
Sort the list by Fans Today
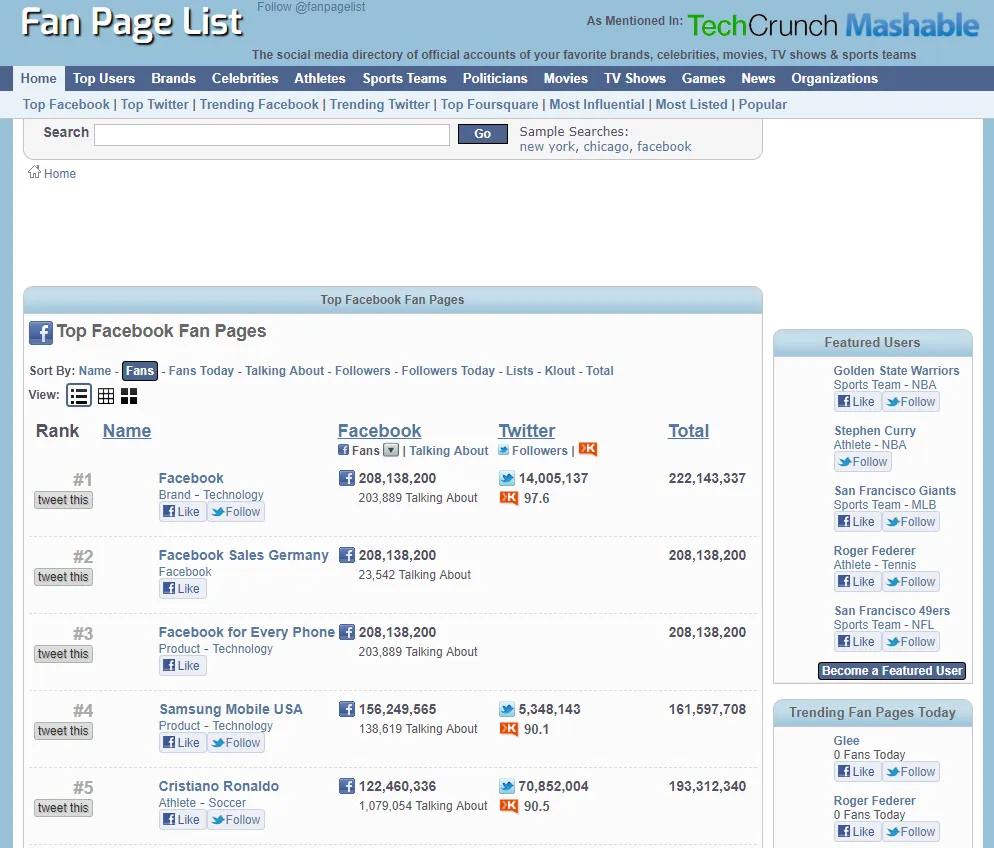(x=201, y=371)
